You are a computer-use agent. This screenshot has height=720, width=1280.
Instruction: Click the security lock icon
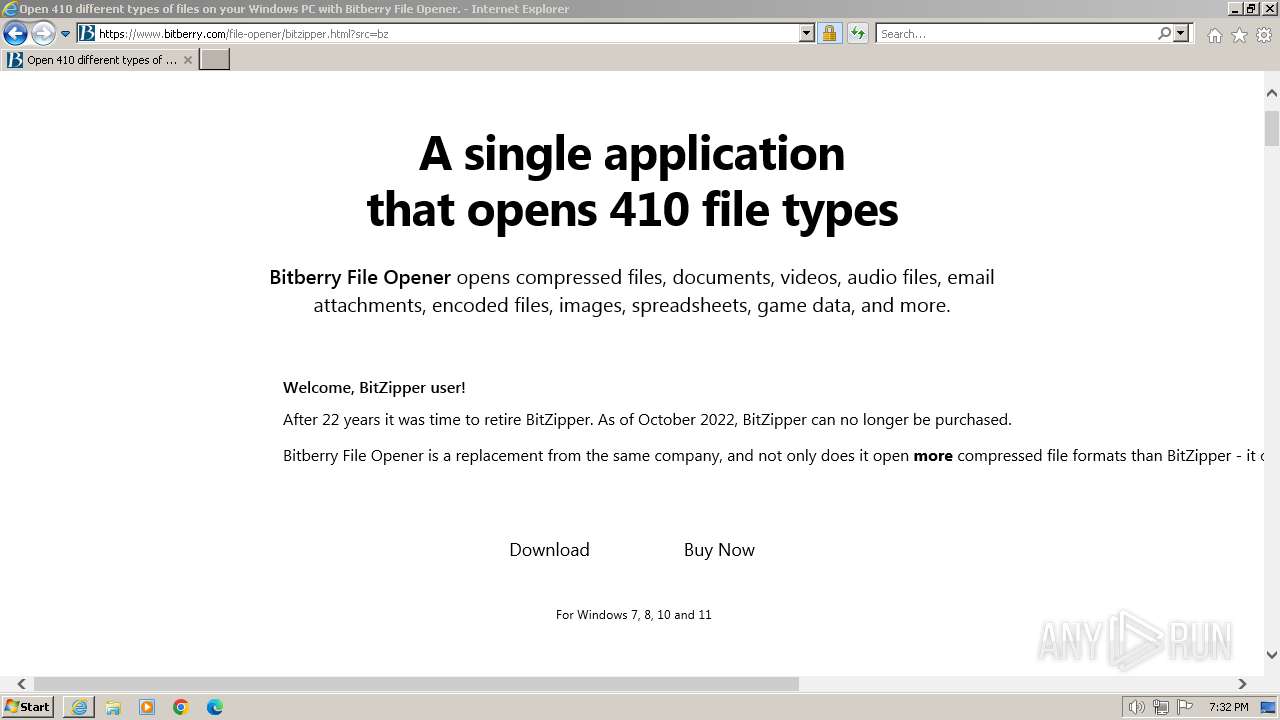click(829, 33)
